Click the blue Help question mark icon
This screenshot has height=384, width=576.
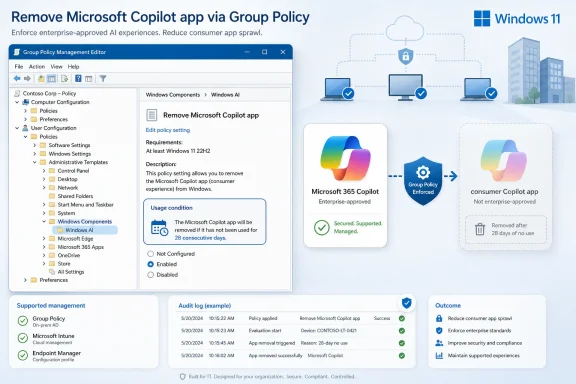(78, 78)
